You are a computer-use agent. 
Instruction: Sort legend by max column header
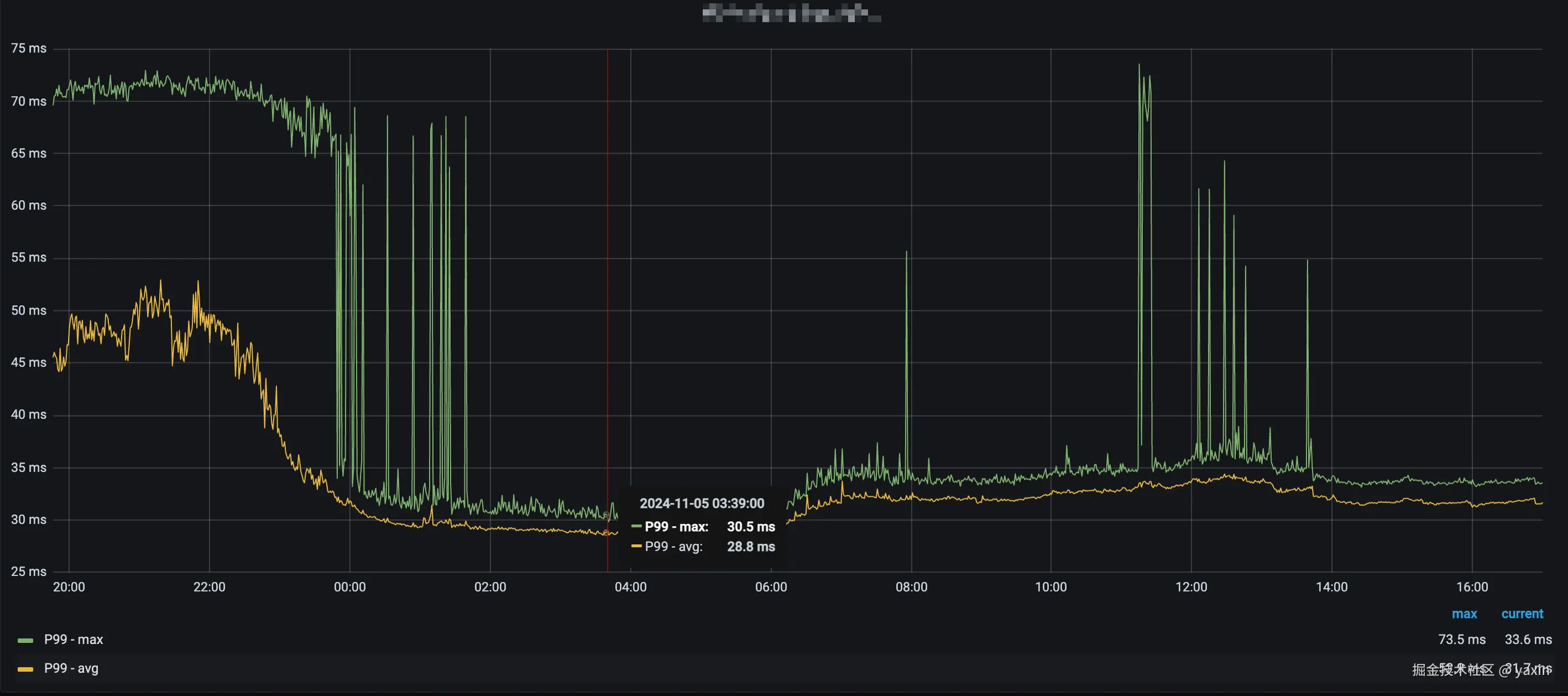(1464, 614)
